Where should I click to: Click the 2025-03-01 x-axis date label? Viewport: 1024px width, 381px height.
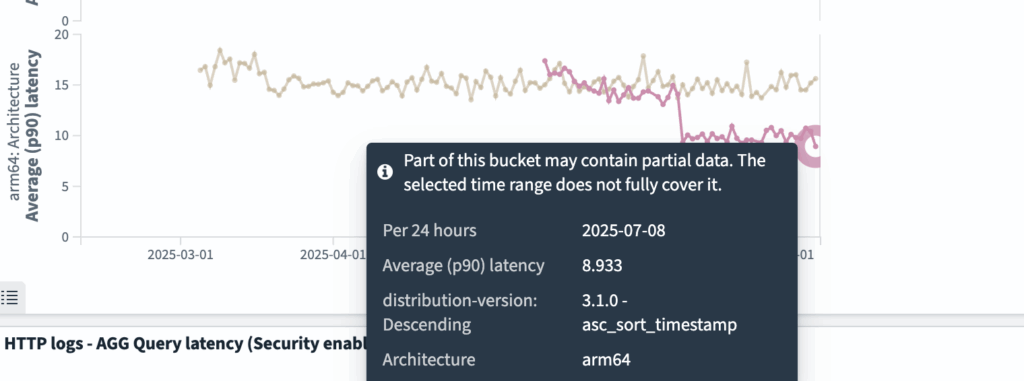pos(180,255)
